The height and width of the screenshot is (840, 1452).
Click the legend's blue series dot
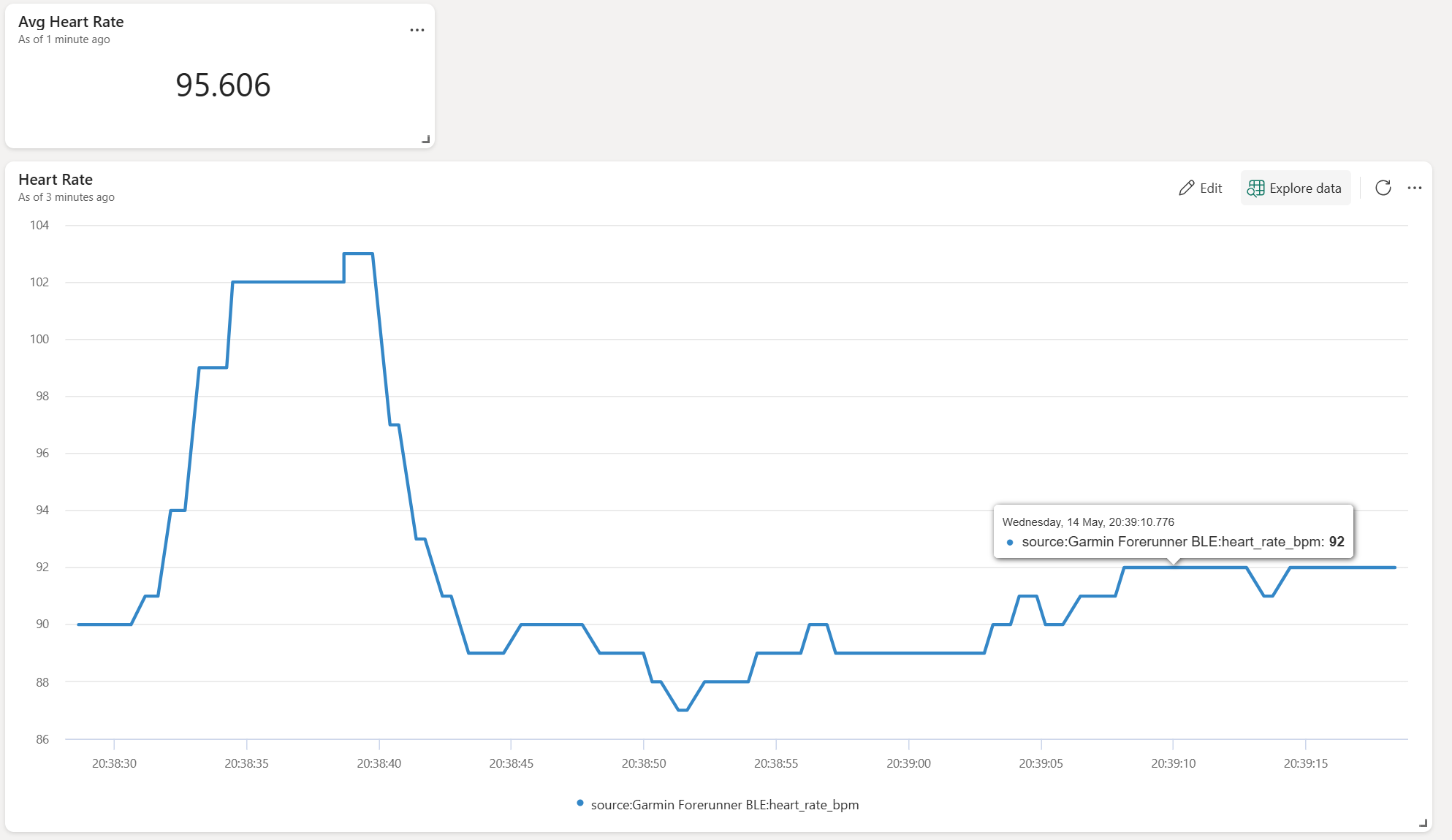coord(580,803)
